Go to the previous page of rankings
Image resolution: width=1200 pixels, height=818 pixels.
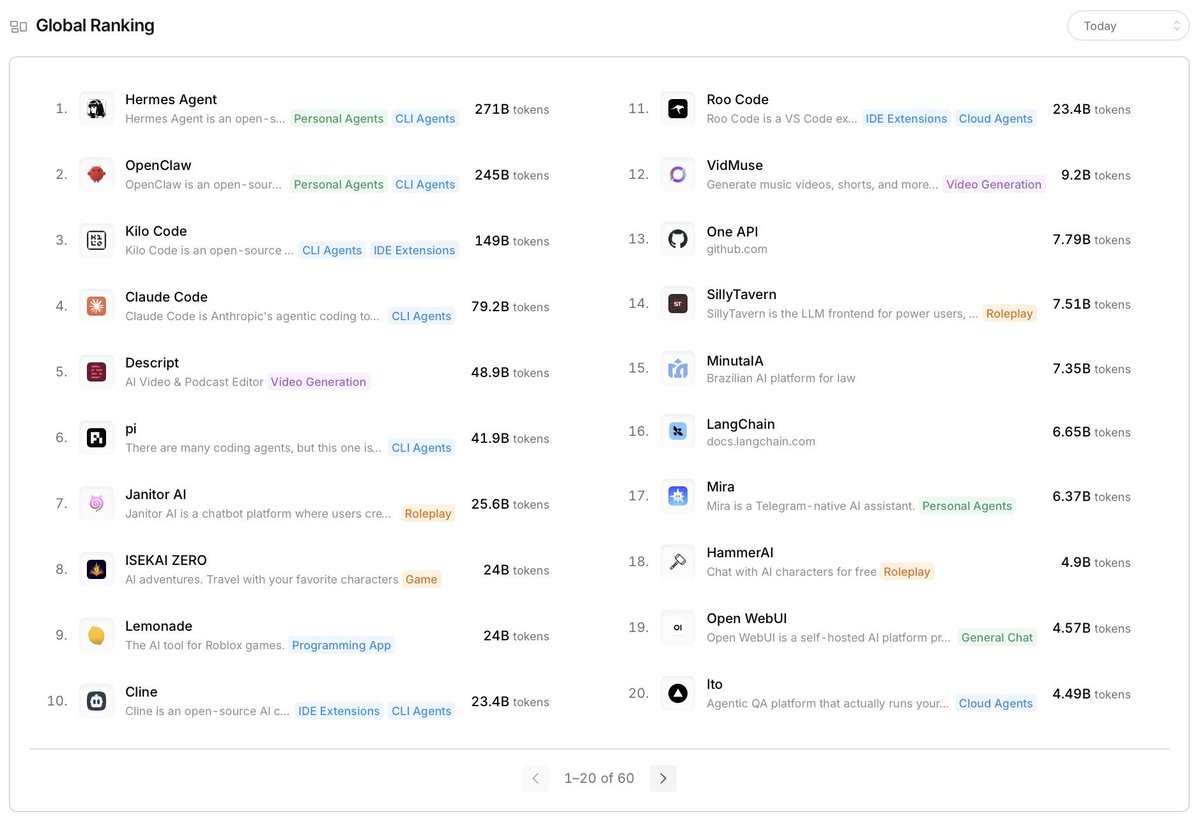tap(535, 778)
